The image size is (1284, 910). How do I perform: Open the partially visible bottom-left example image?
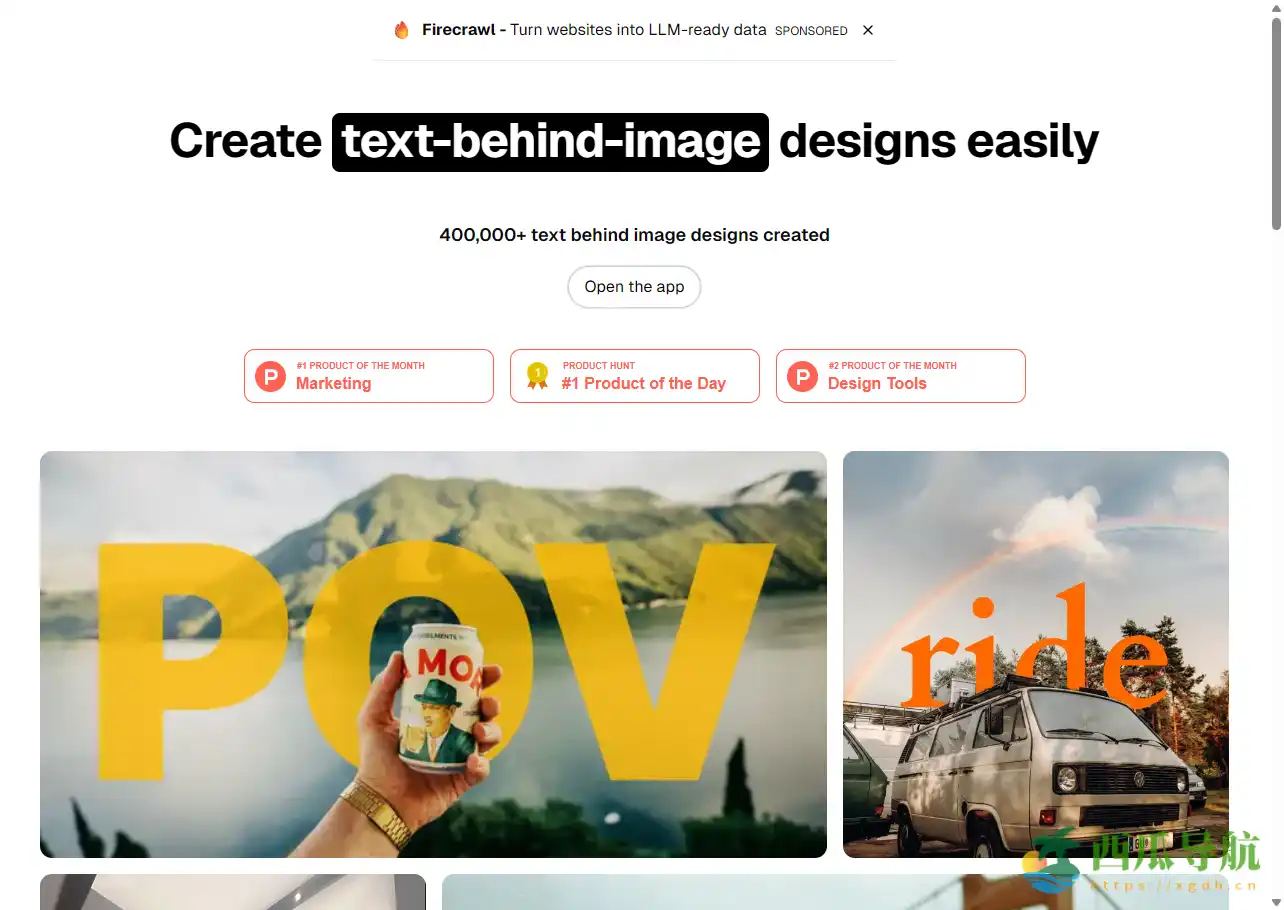click(233, 892)
